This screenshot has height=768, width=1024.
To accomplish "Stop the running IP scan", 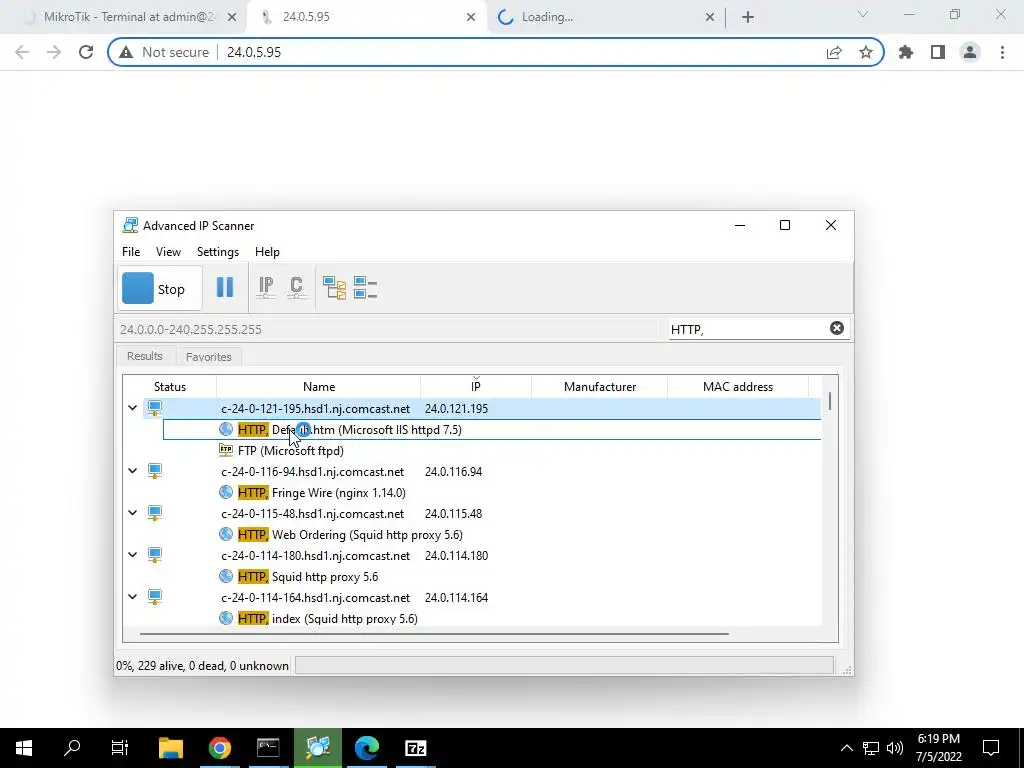I will (159, 288).
